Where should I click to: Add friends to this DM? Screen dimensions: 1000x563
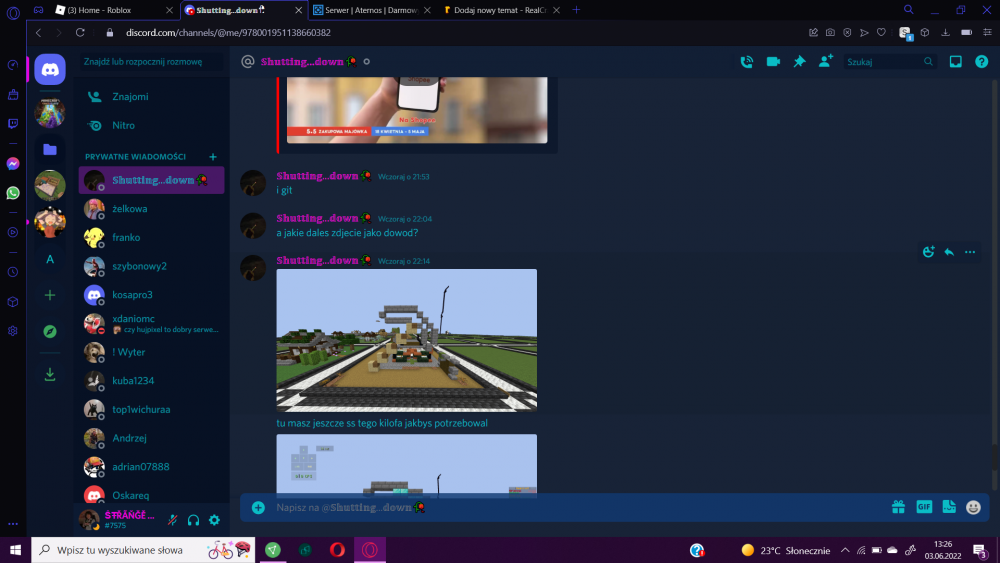tap(826, 61)
